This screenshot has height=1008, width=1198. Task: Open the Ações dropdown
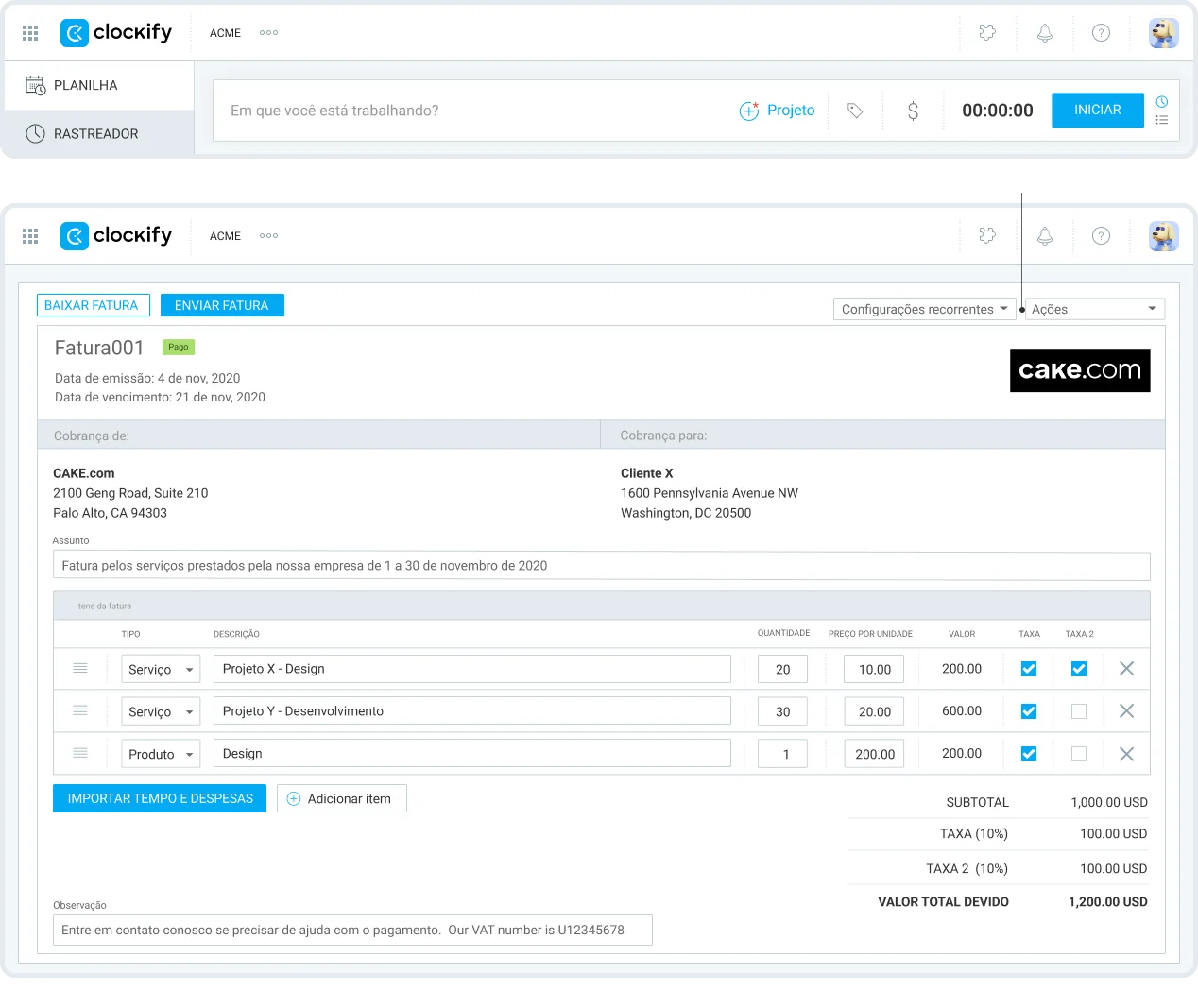coord(1094,308)
